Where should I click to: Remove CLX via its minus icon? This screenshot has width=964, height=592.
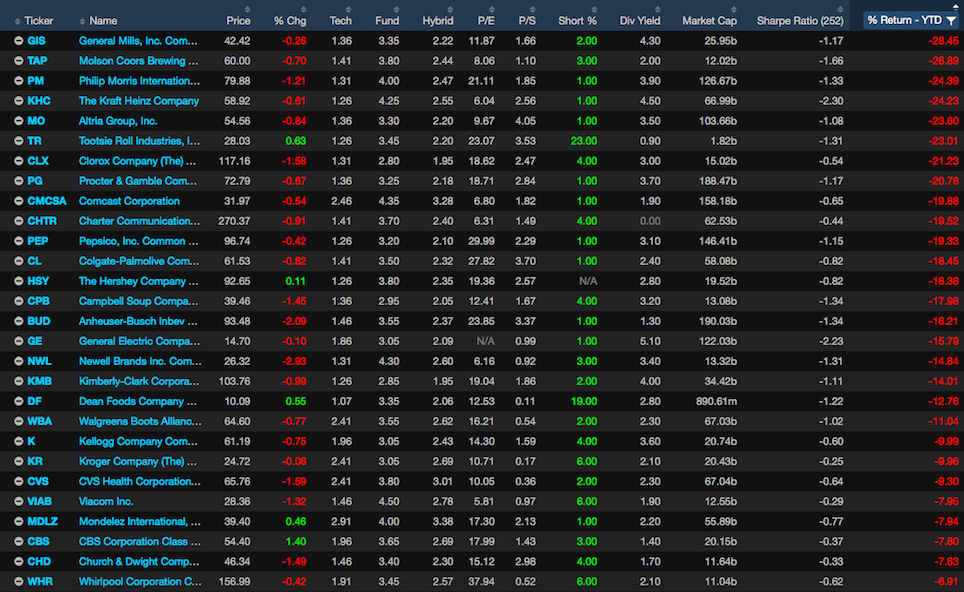(18, 161)
